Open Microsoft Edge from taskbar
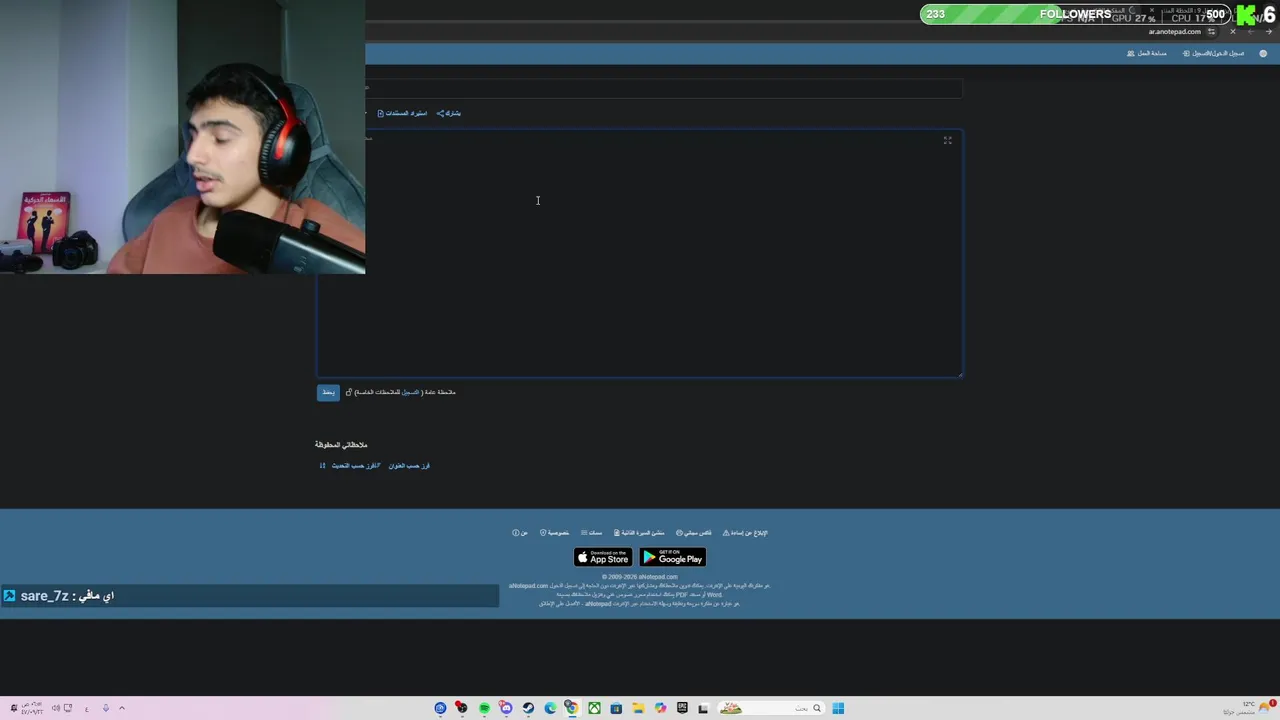Viewport: 1280px width, 720px height. coord(550,708)
